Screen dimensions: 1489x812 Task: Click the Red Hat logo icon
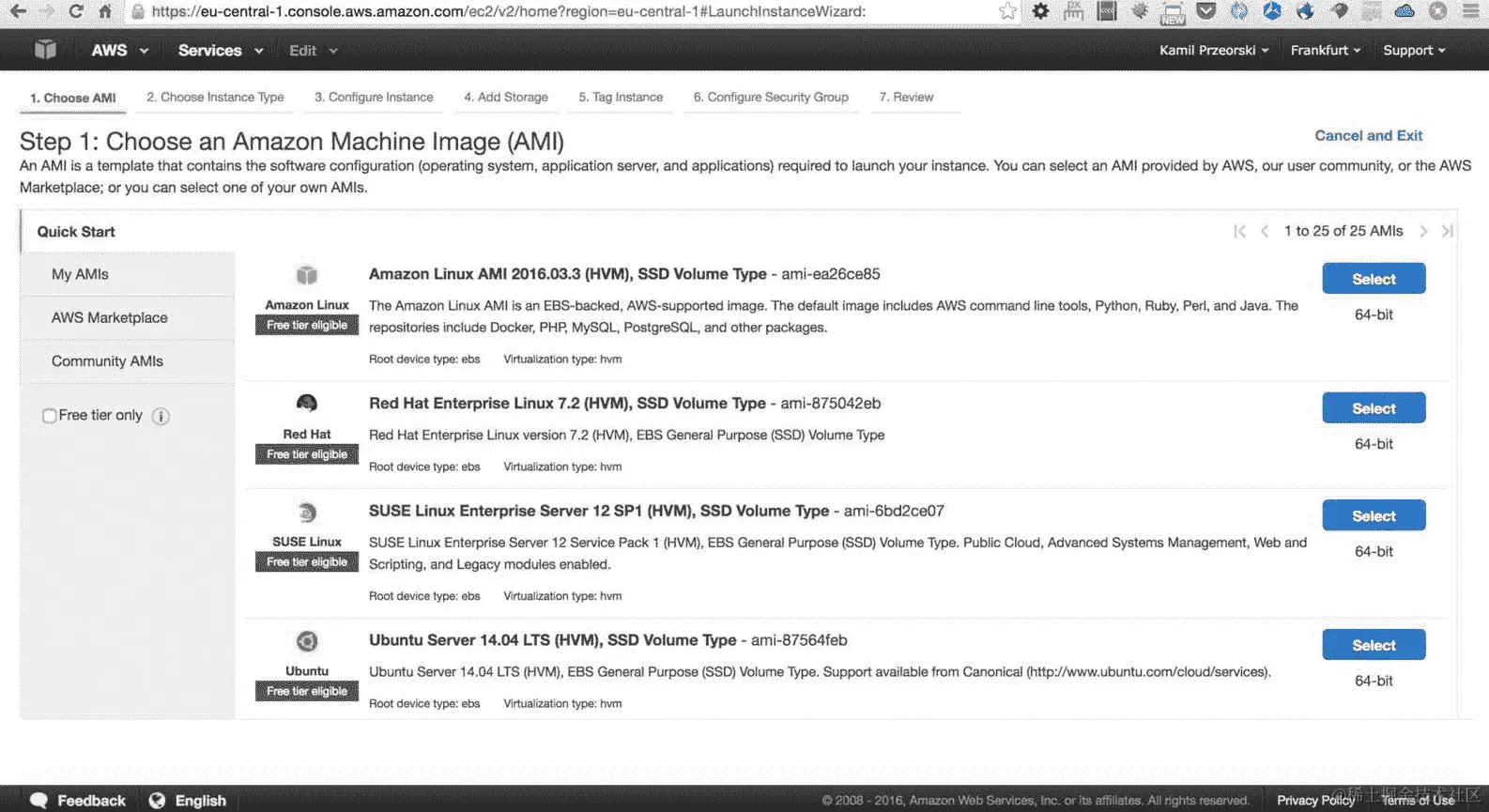[307, 404]
